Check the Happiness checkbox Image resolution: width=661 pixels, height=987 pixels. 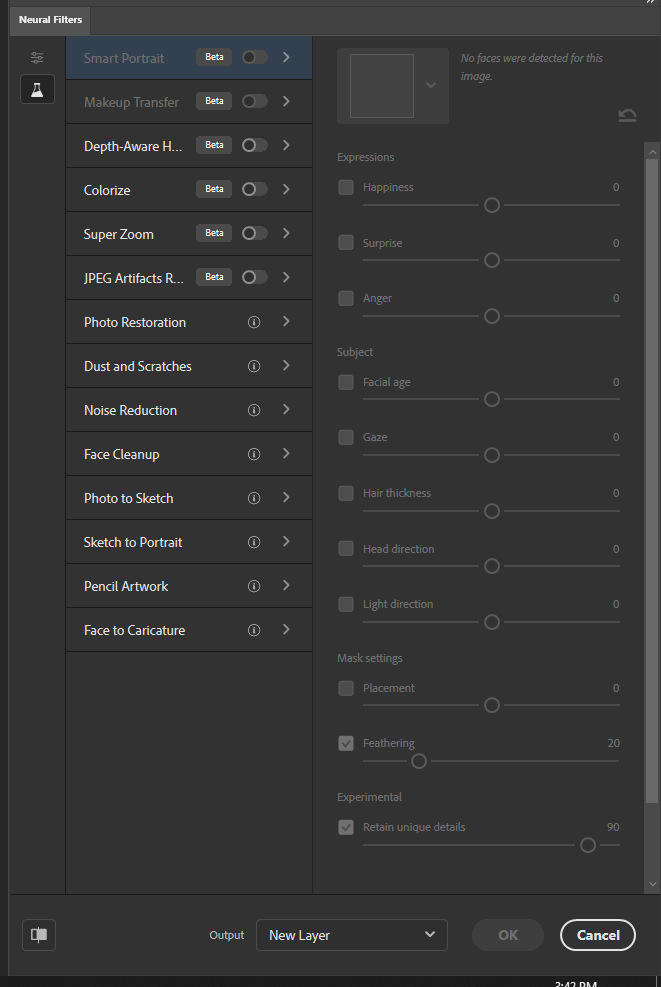point(346,187)
